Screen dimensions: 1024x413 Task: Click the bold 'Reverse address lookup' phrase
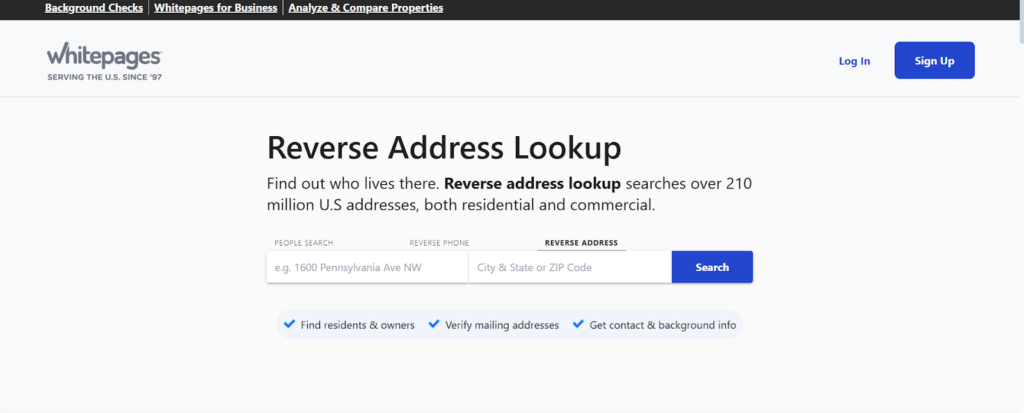[532, 184]
